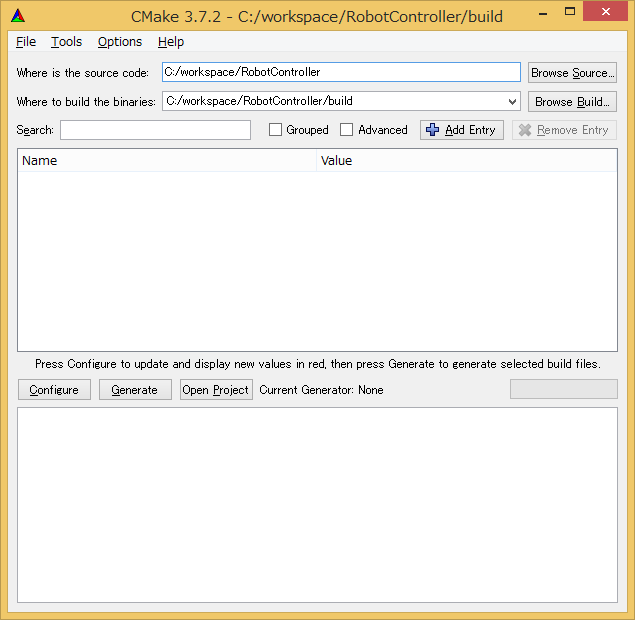Toggle the Advanced checkbox
Screen dimensions: 635x620
pos(347,130)
